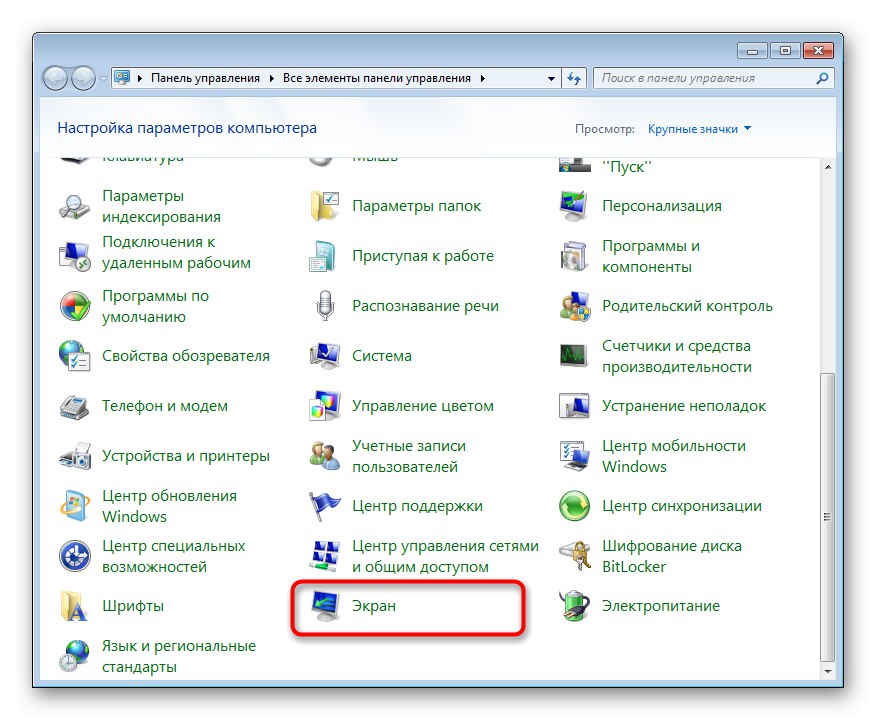Open the Шрифты link
Image resolution: width=876 pixels, height=720 pixels.
click(133, 606)
